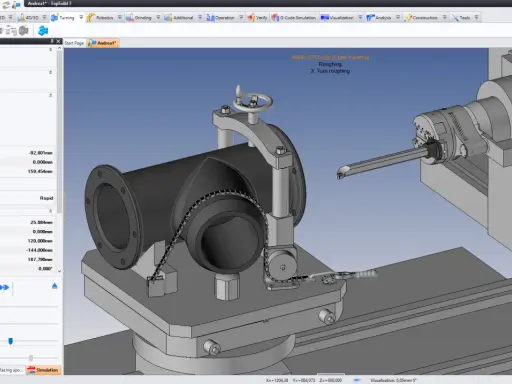The image size is (512, 384).
Task: Switch to the Start Page document tab
Action: tap(74, 43)
